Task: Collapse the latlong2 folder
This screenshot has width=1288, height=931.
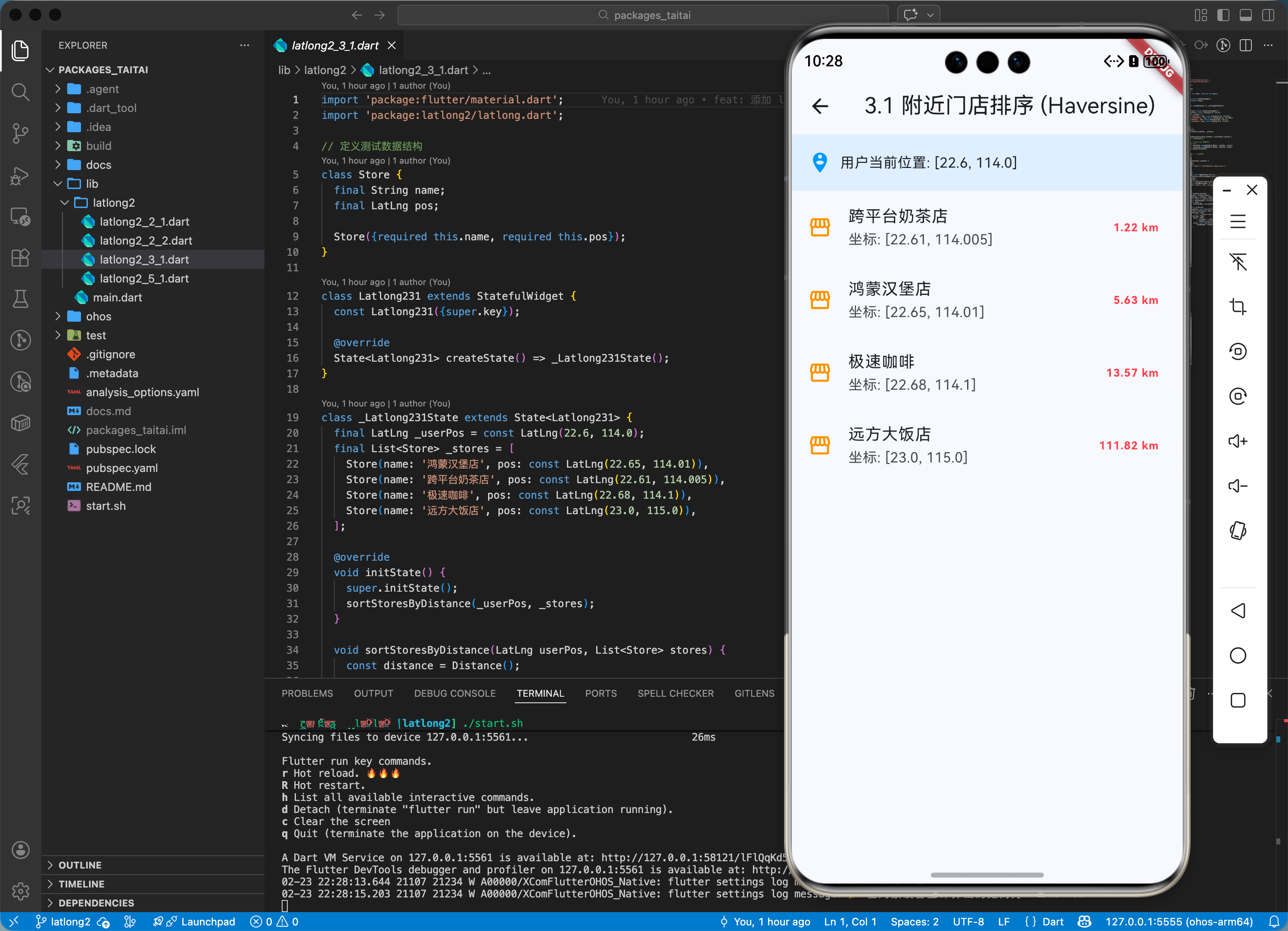Action: click(x=113, y=203)
